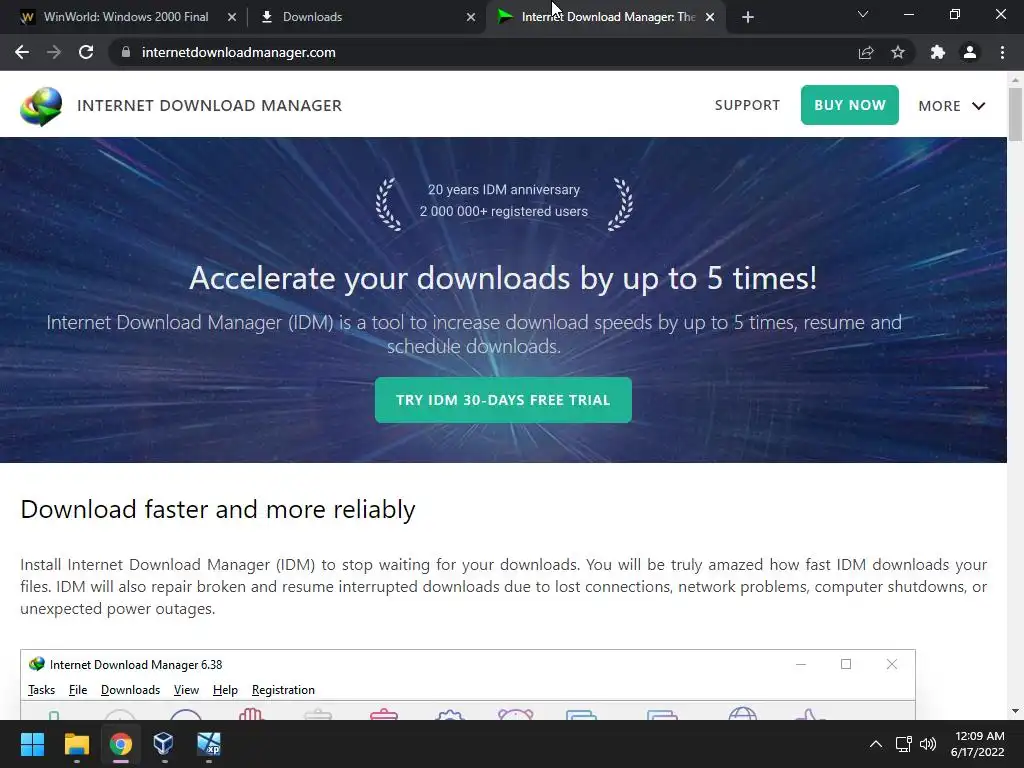
Task: Open the clock showing 12:09 AM
Action: [x=978, y=744]
